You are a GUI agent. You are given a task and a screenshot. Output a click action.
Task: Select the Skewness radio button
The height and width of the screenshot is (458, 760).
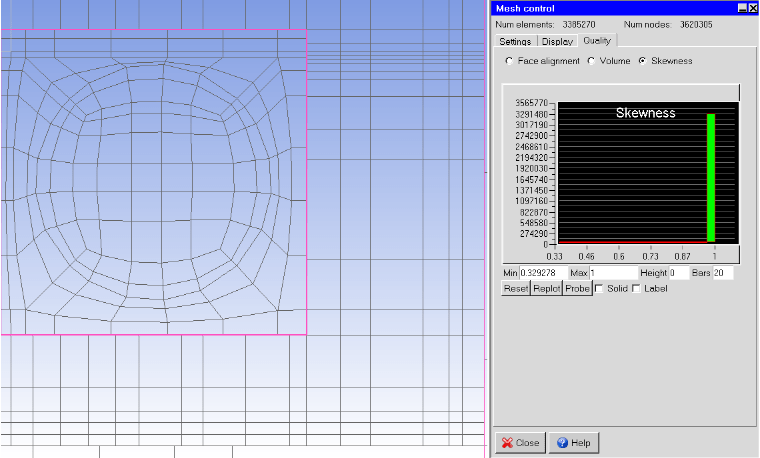642,61
